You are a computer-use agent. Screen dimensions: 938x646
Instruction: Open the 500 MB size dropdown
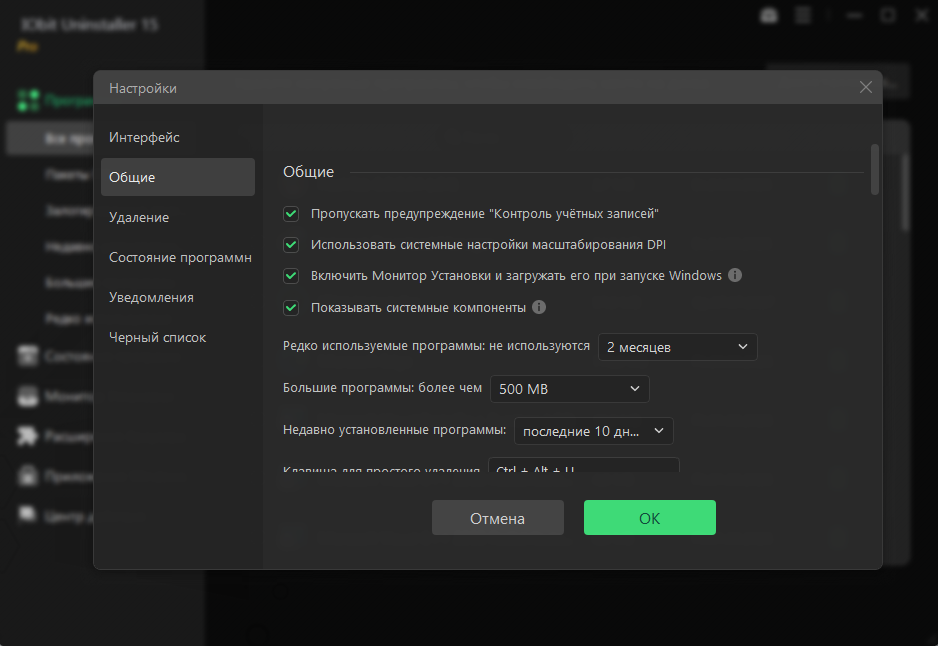570,389
